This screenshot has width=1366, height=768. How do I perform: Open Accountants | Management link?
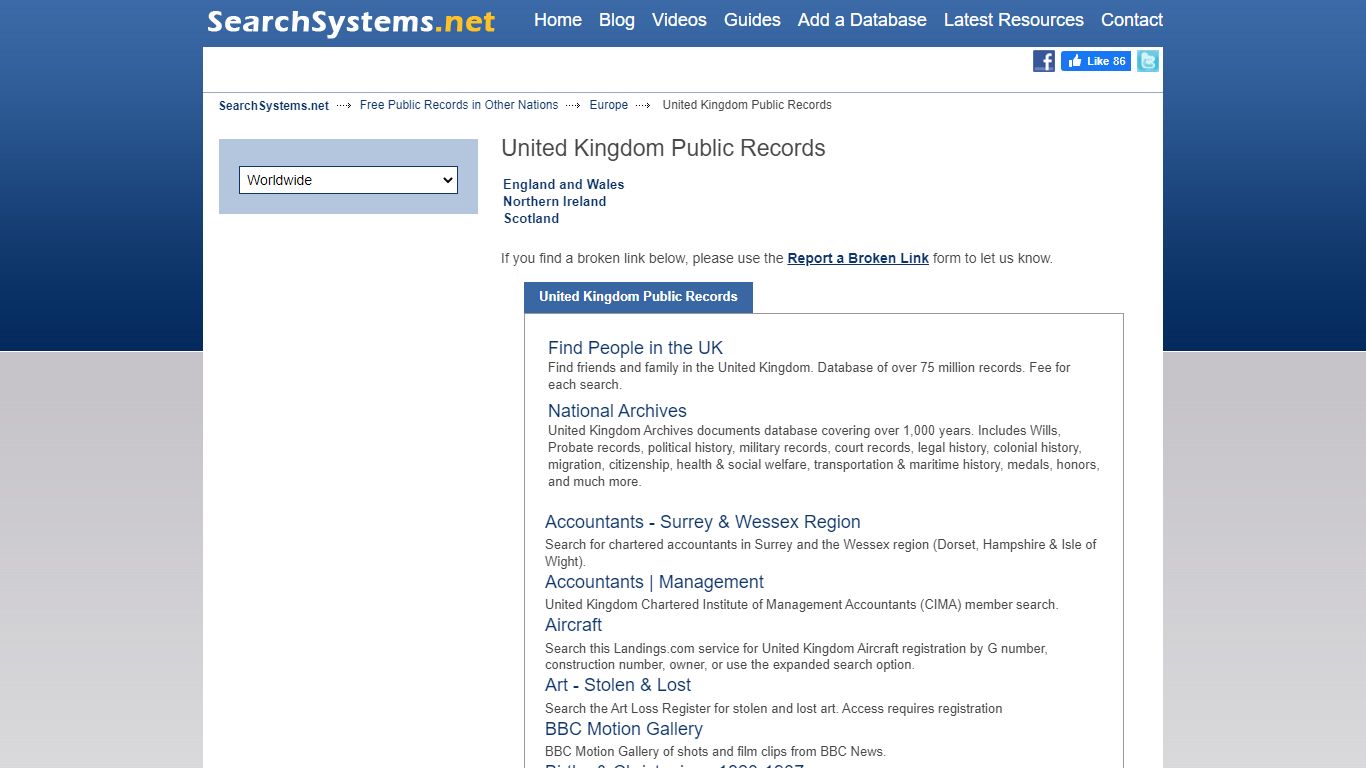tap(654, 582)
